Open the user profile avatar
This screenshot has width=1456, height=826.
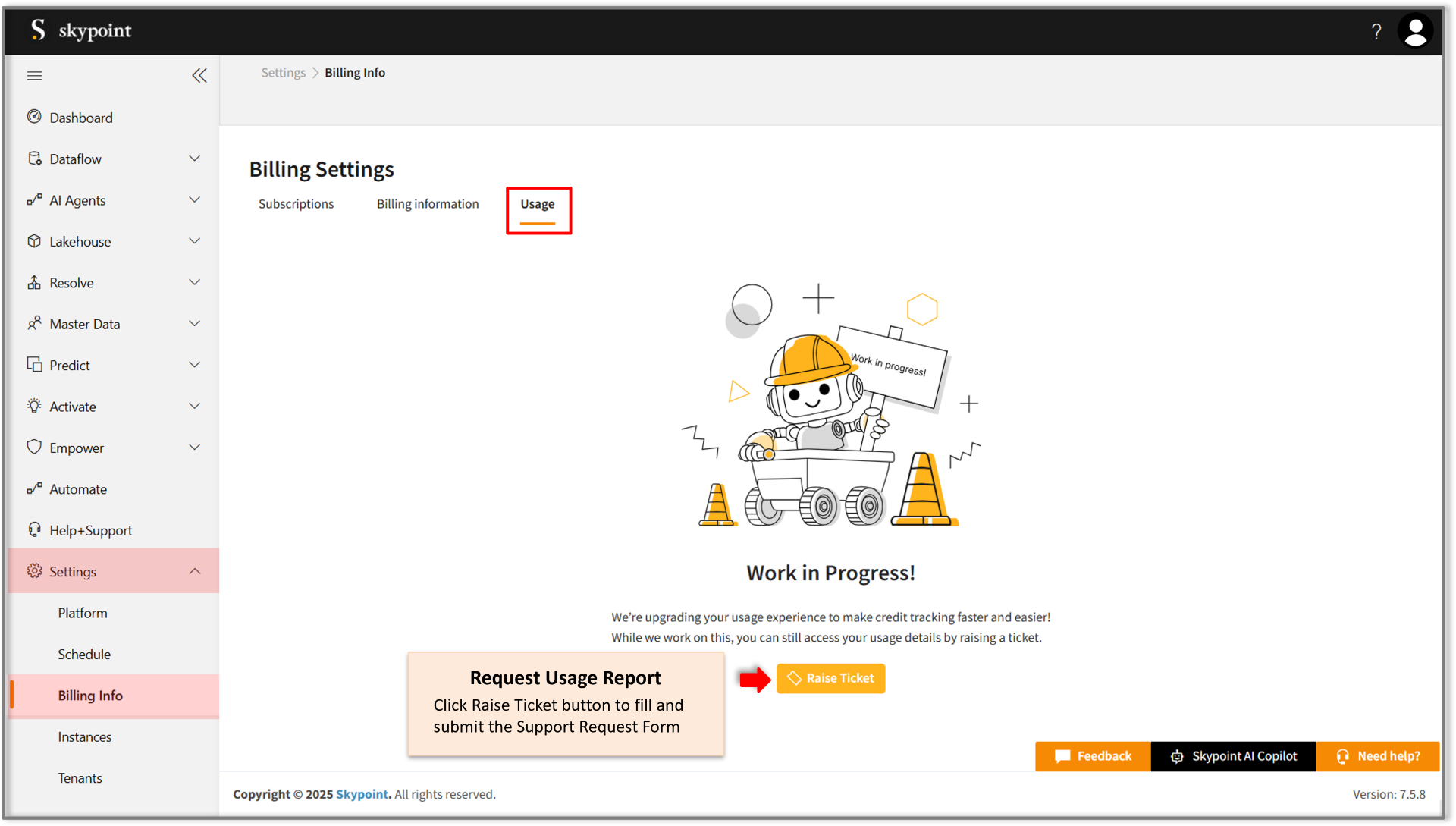point(1415,31)
